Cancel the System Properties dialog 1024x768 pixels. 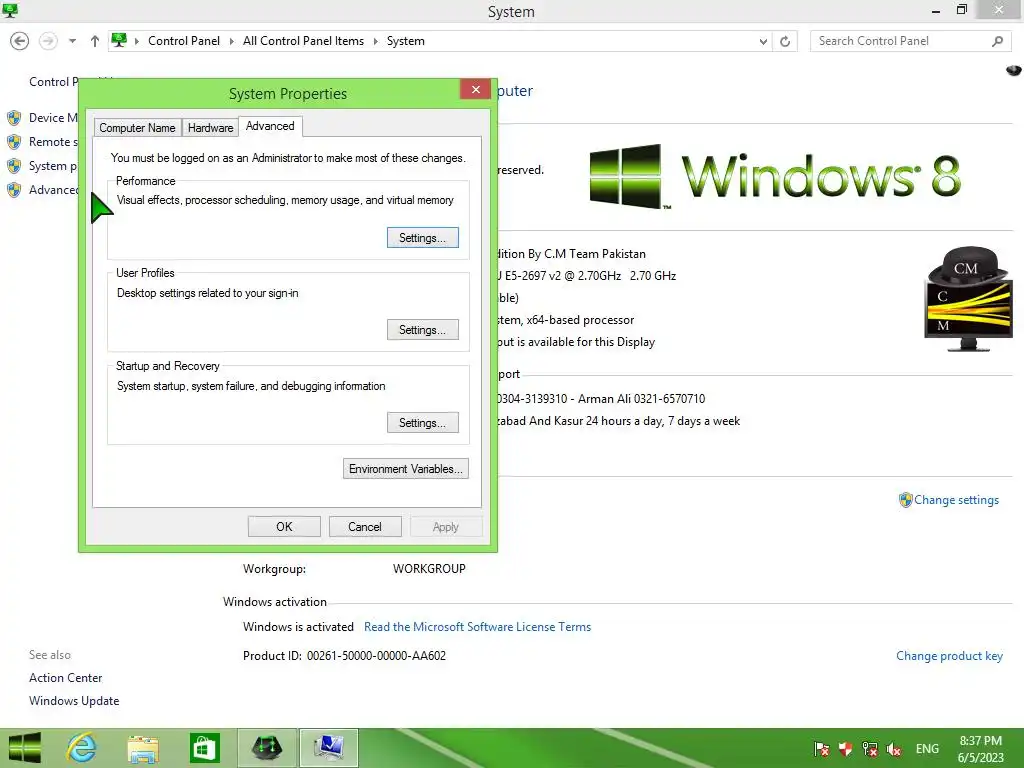tap(365, 526)
